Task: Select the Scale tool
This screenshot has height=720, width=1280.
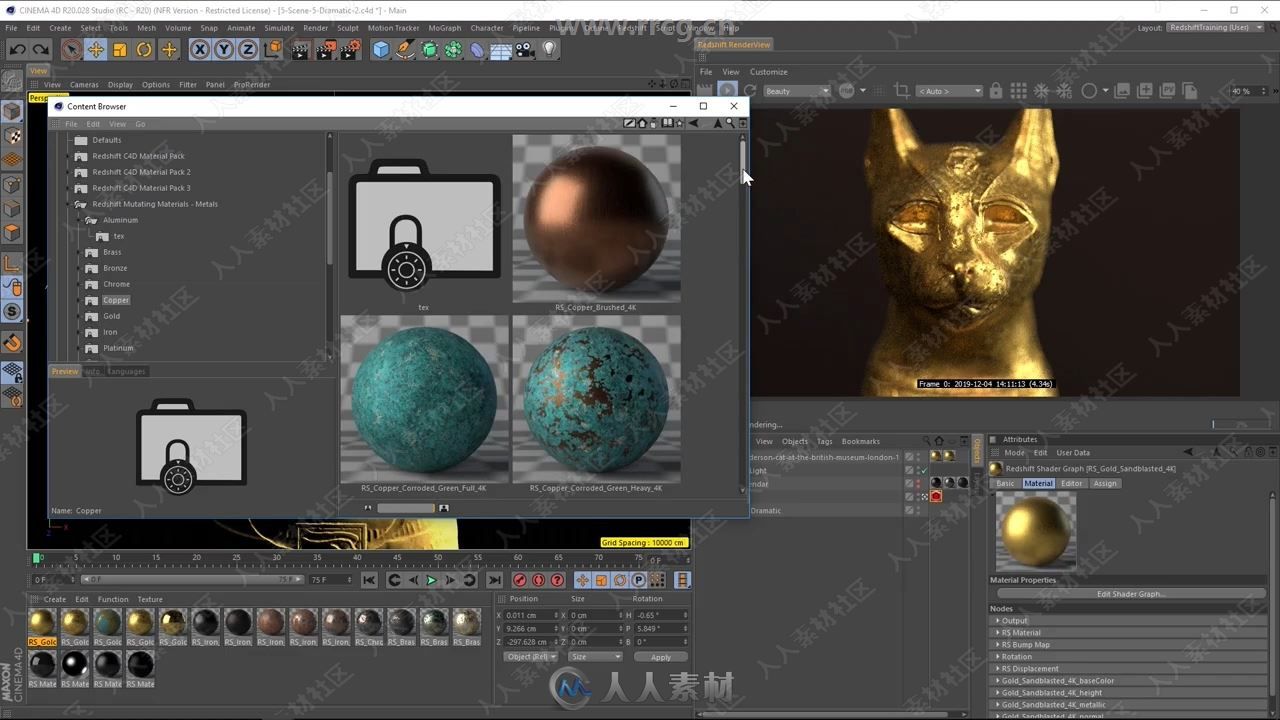Action: point(120,50)
